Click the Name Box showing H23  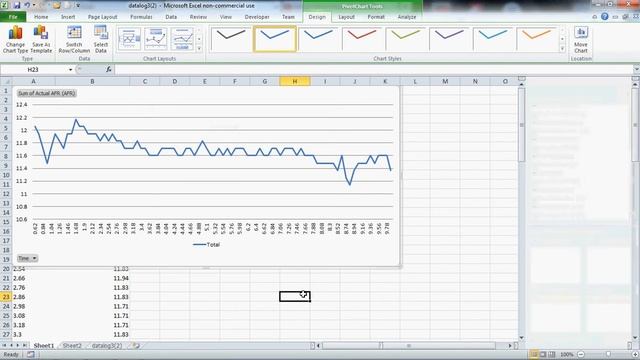33,70
